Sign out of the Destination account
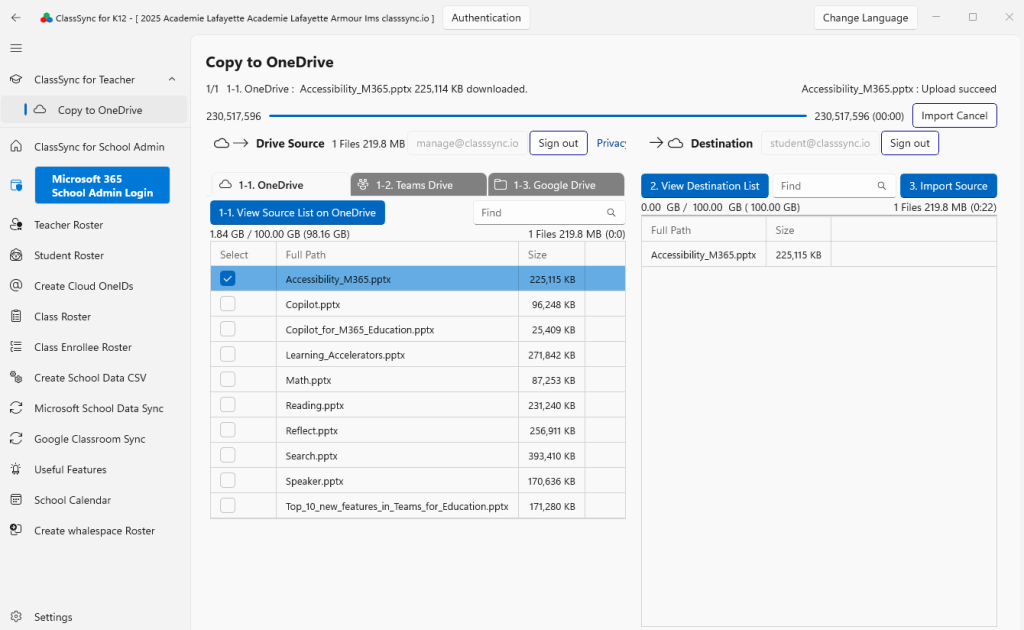Viewport: 1024px width, 630px height. click(x=910, y=143)
